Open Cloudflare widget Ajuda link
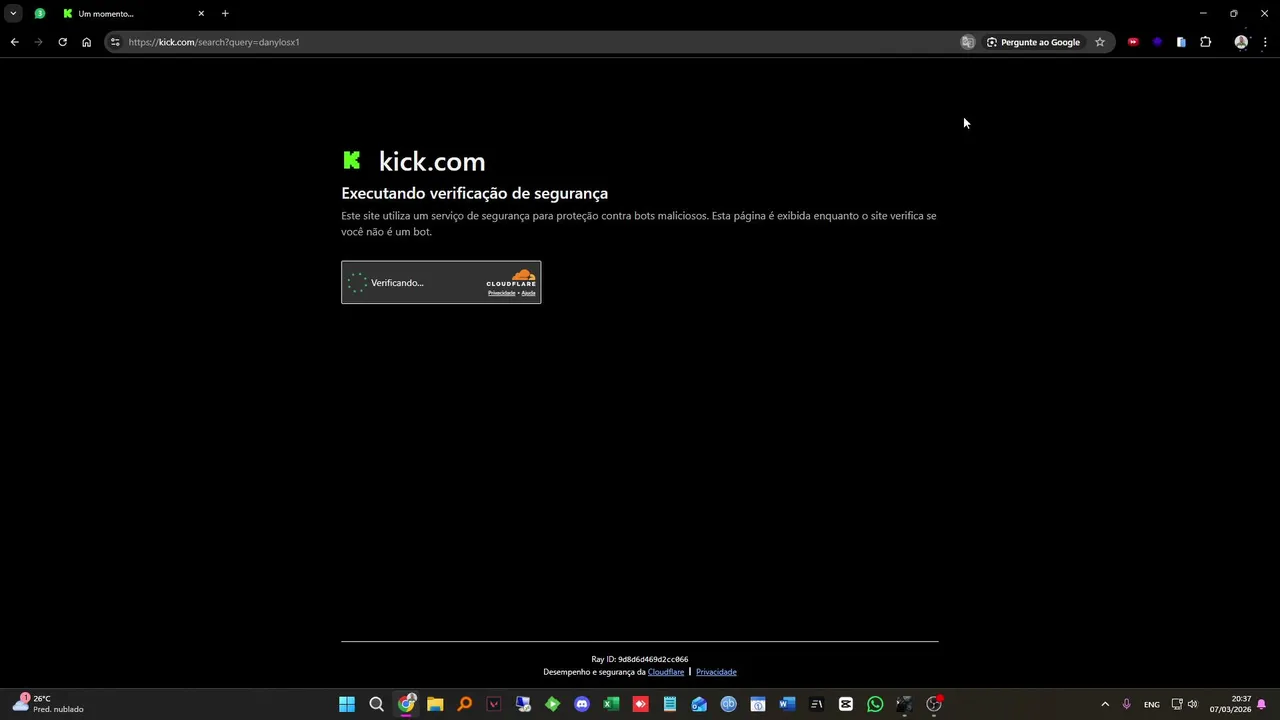Screen dimensions: 1280x720 pos(528,293)
